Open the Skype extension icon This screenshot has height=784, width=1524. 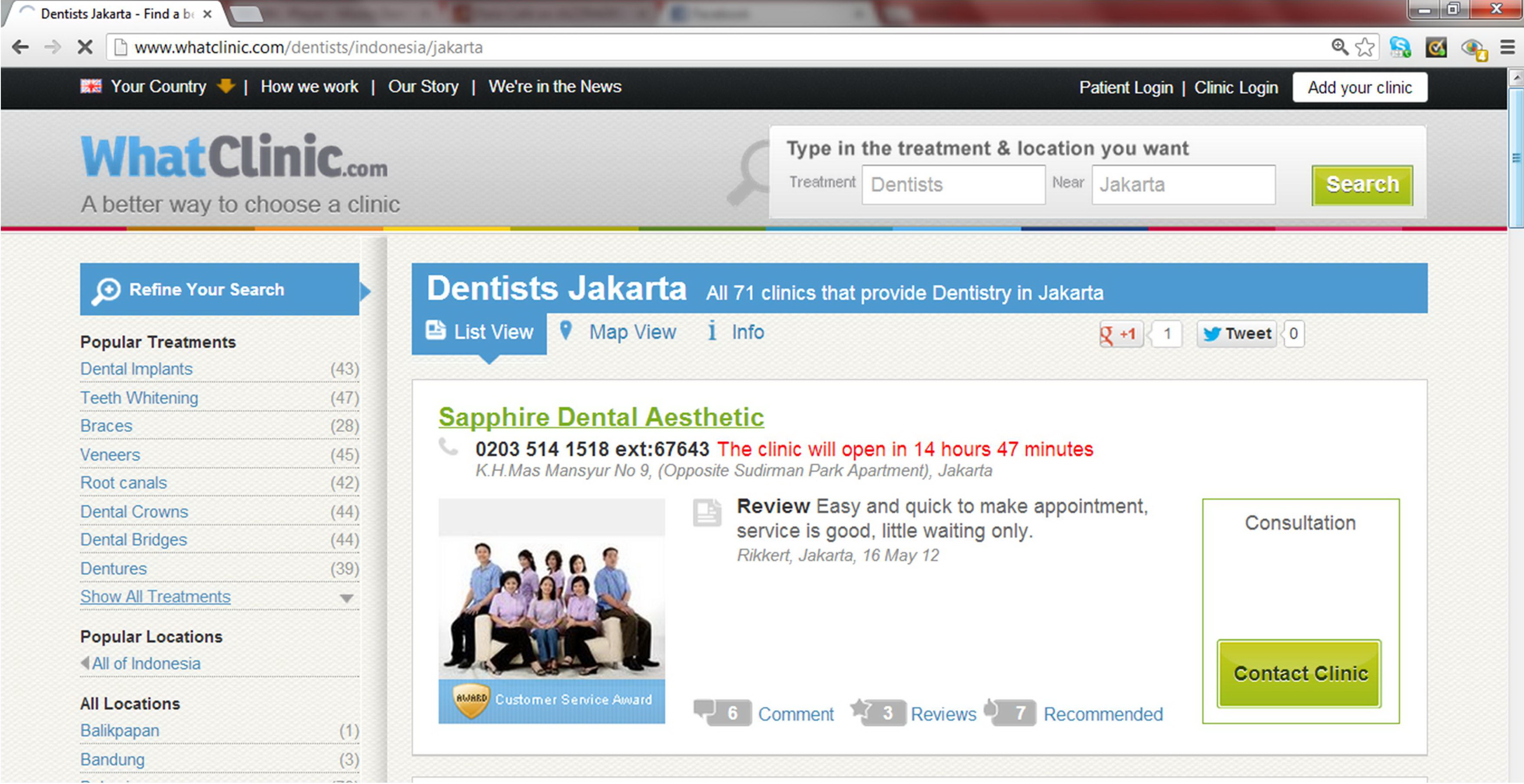[1400, 47]
